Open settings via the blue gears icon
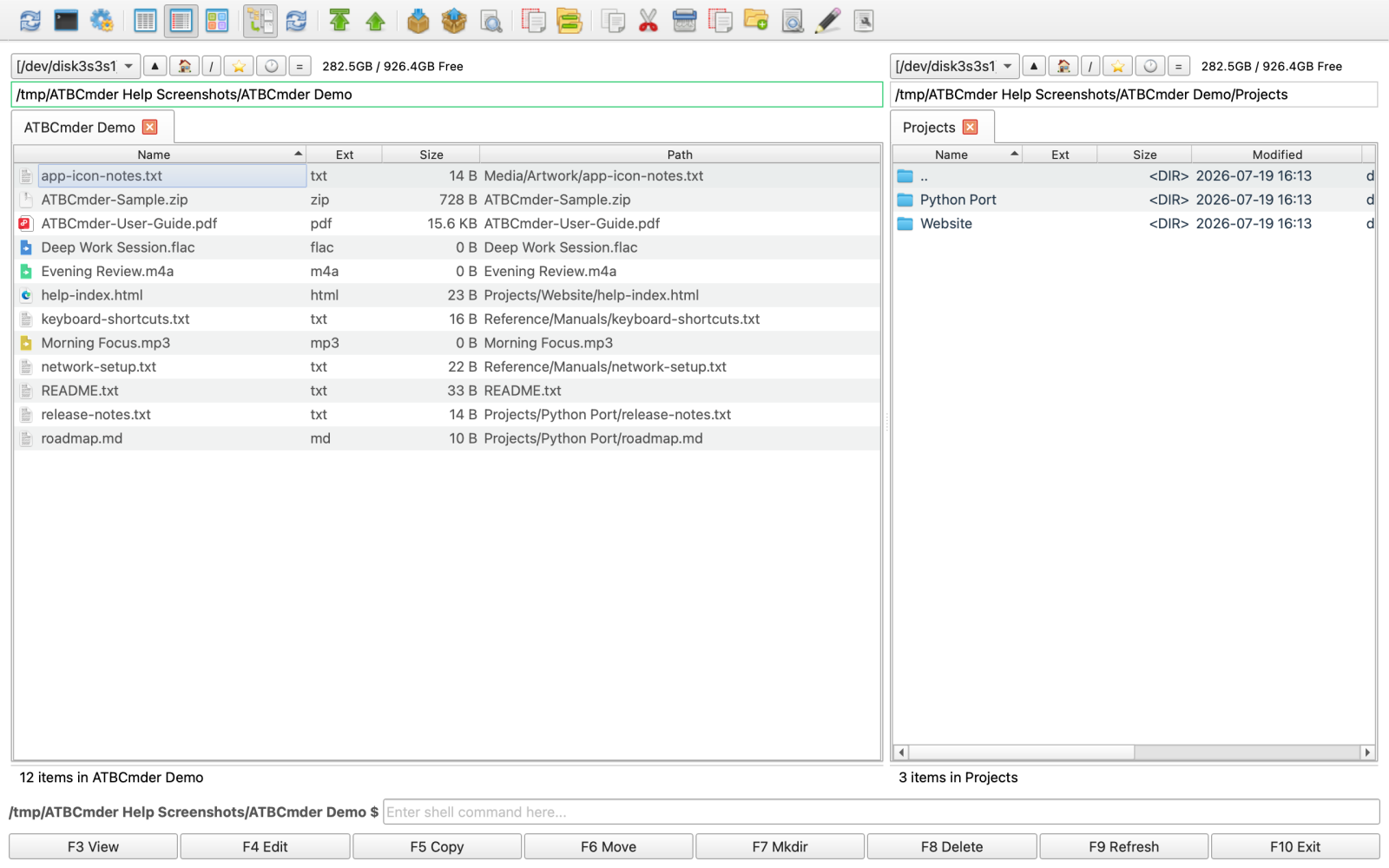1389x868 pixels. pos(102,21)
